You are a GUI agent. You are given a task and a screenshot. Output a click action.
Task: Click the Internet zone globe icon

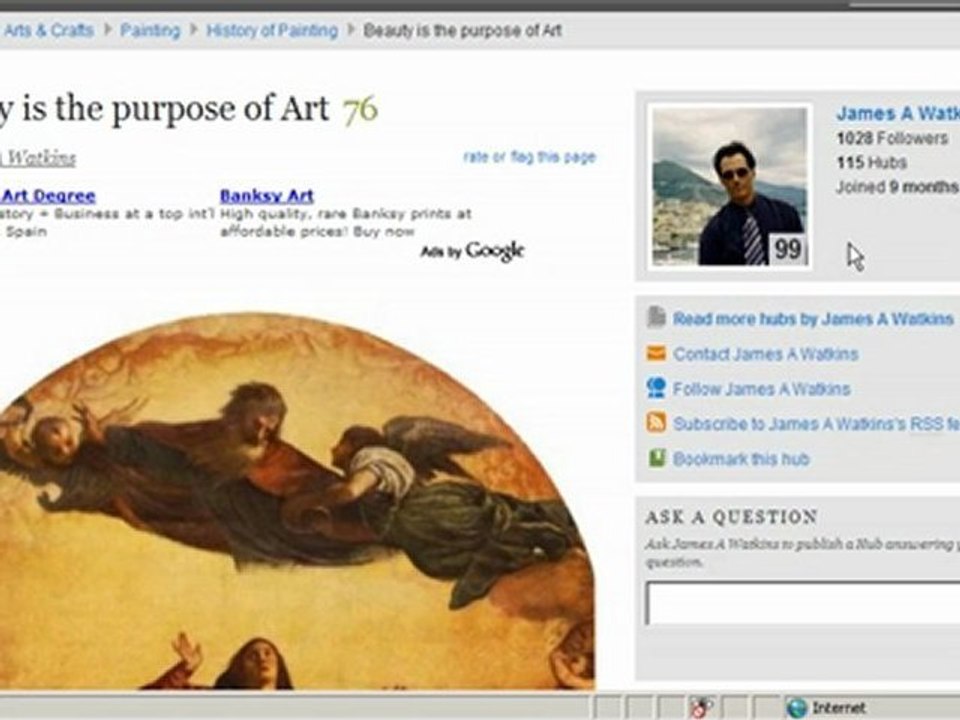pyautogui.click(x=797, y=708)
